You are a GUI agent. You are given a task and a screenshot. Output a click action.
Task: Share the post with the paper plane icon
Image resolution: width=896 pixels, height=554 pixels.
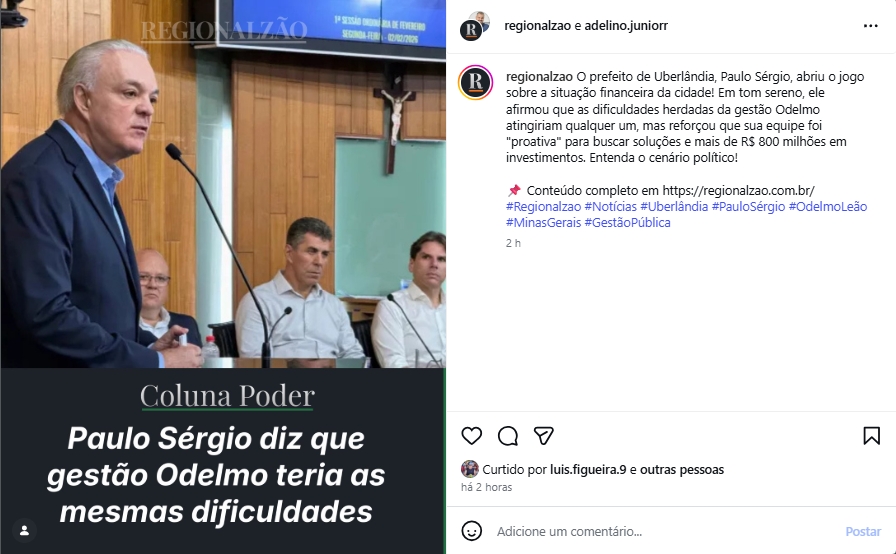543,436
